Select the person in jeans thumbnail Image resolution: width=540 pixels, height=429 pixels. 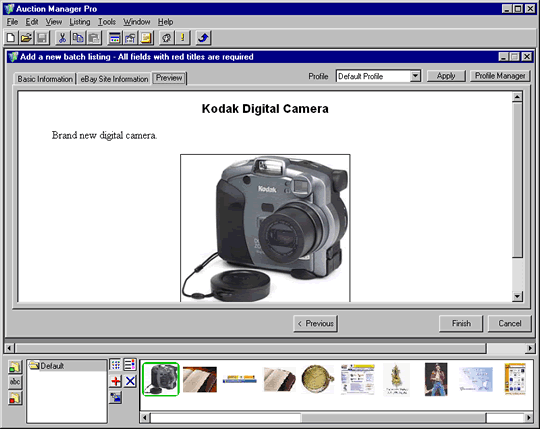tap(436, 379)
